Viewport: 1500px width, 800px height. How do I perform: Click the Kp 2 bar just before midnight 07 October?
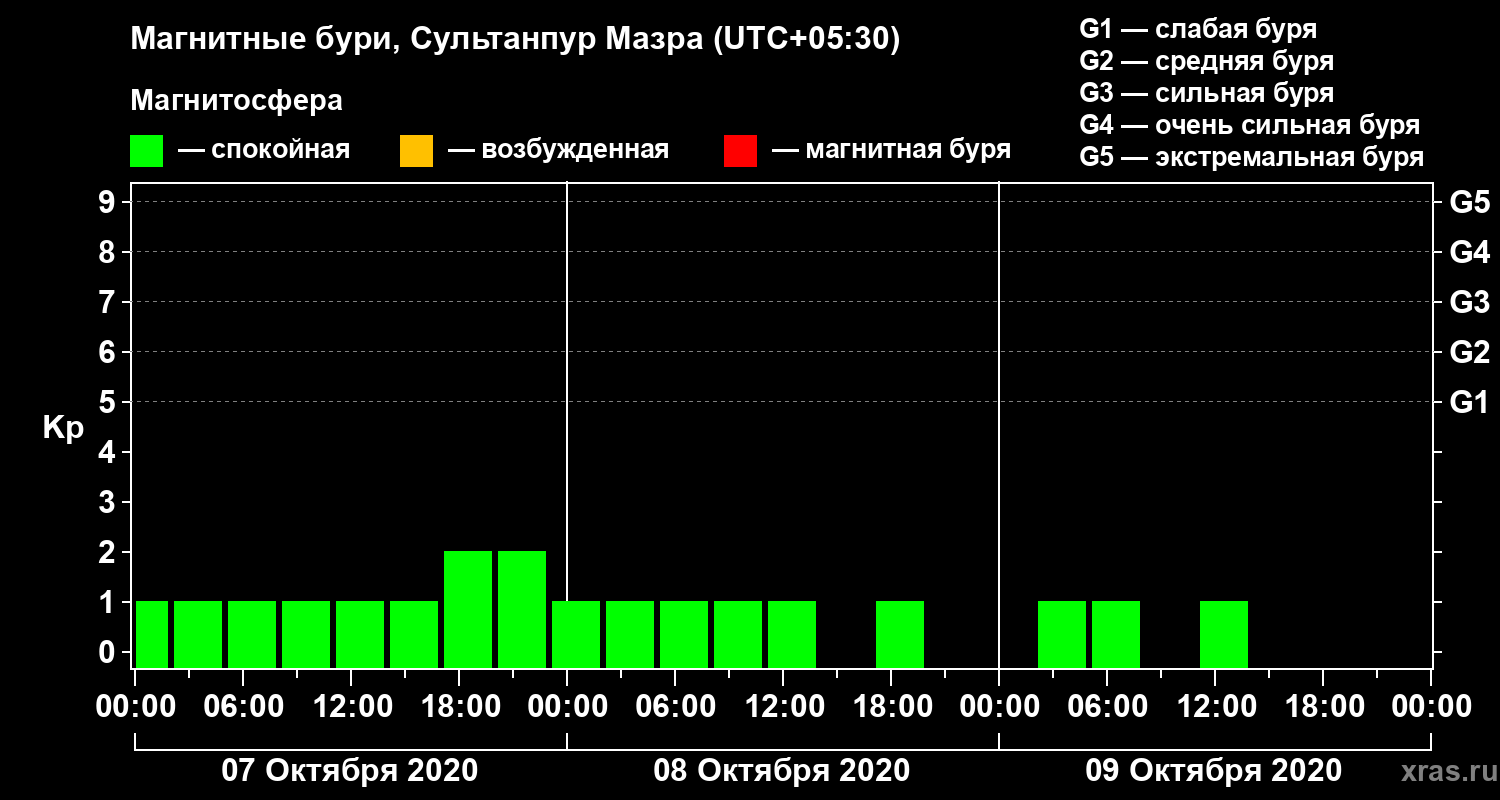pyautogui.click(x=522, y=609)
